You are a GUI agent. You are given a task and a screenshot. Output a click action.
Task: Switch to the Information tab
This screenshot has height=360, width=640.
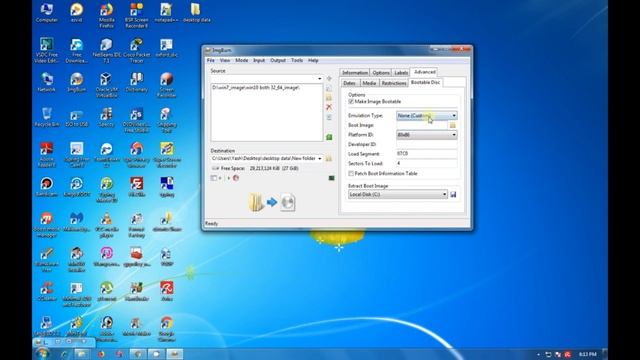355,73
